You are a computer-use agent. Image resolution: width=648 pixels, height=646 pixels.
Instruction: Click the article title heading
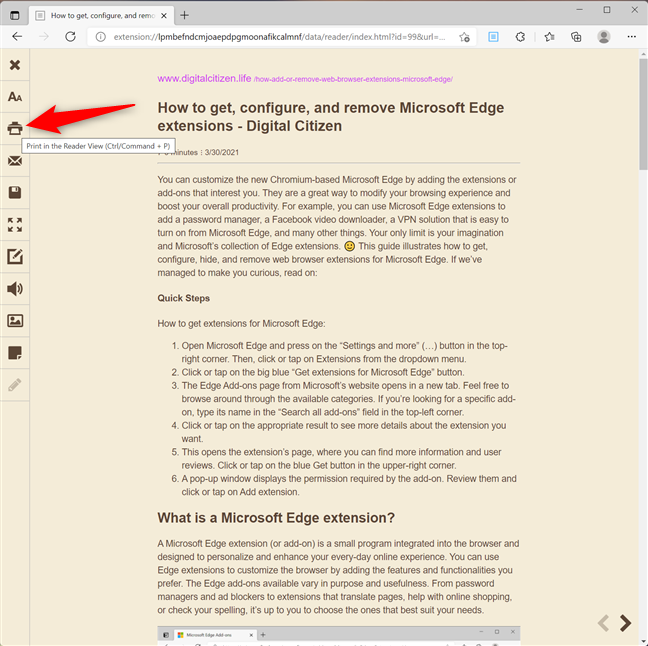(331, 117)
